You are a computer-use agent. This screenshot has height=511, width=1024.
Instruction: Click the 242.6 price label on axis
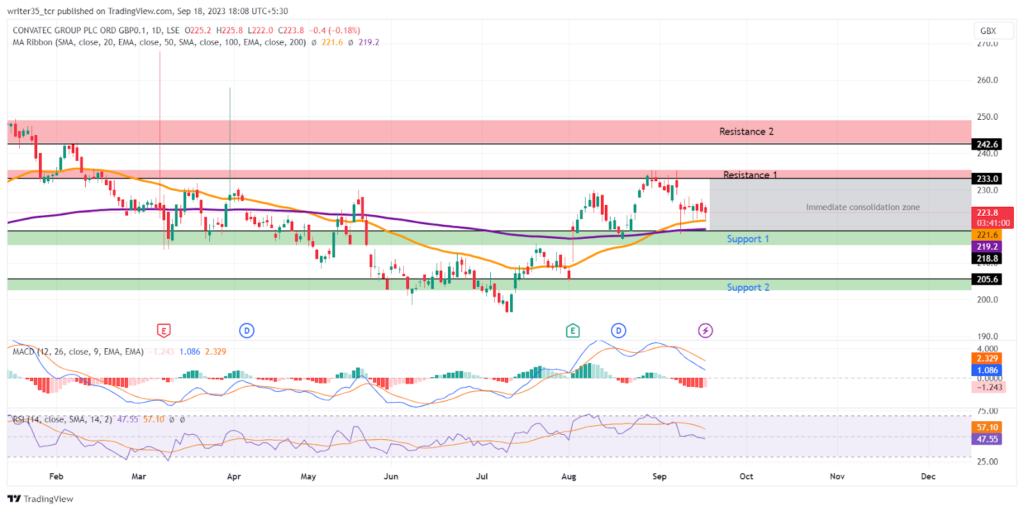click(985, 144)
